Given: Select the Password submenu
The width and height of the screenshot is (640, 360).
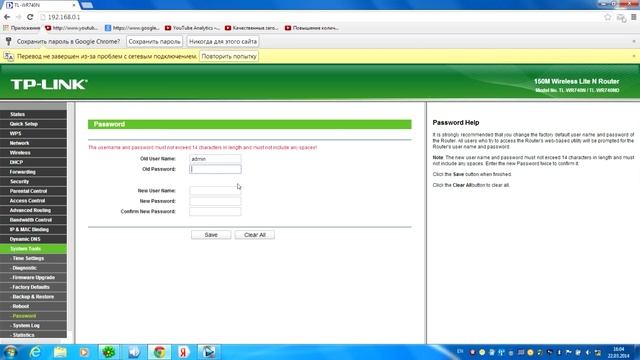Looking at the screenshot, I should (x=33, y=316).
